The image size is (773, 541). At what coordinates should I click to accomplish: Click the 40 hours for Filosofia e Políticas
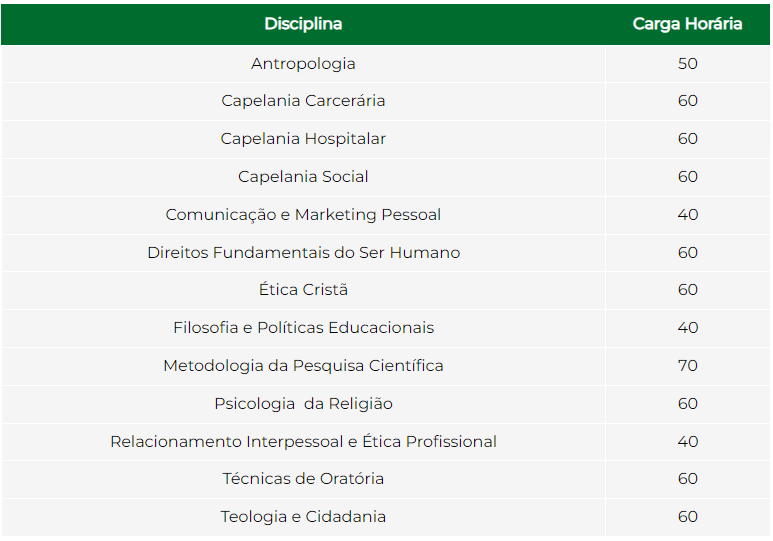687,327
